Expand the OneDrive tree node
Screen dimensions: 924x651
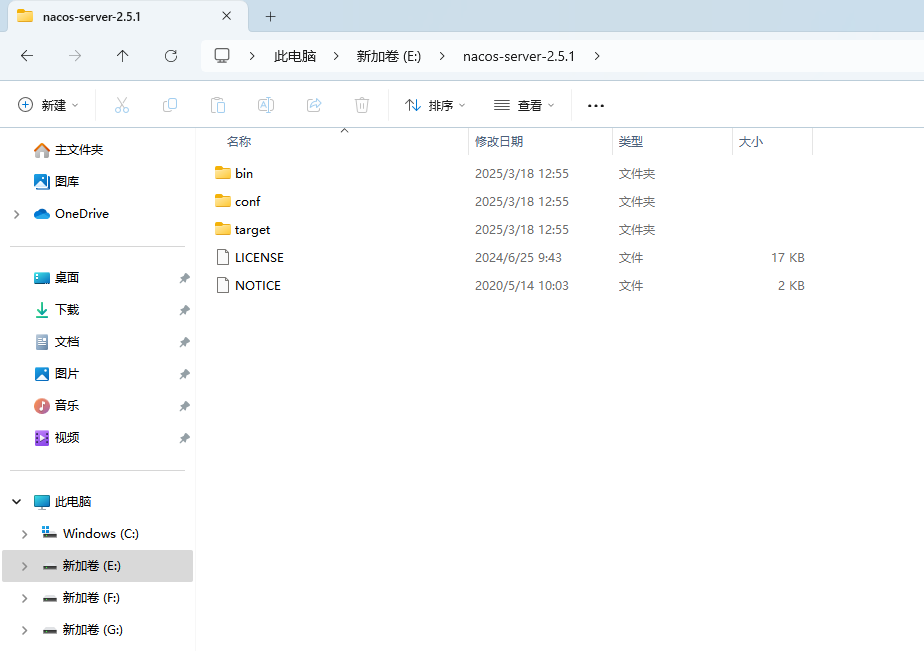16,214
